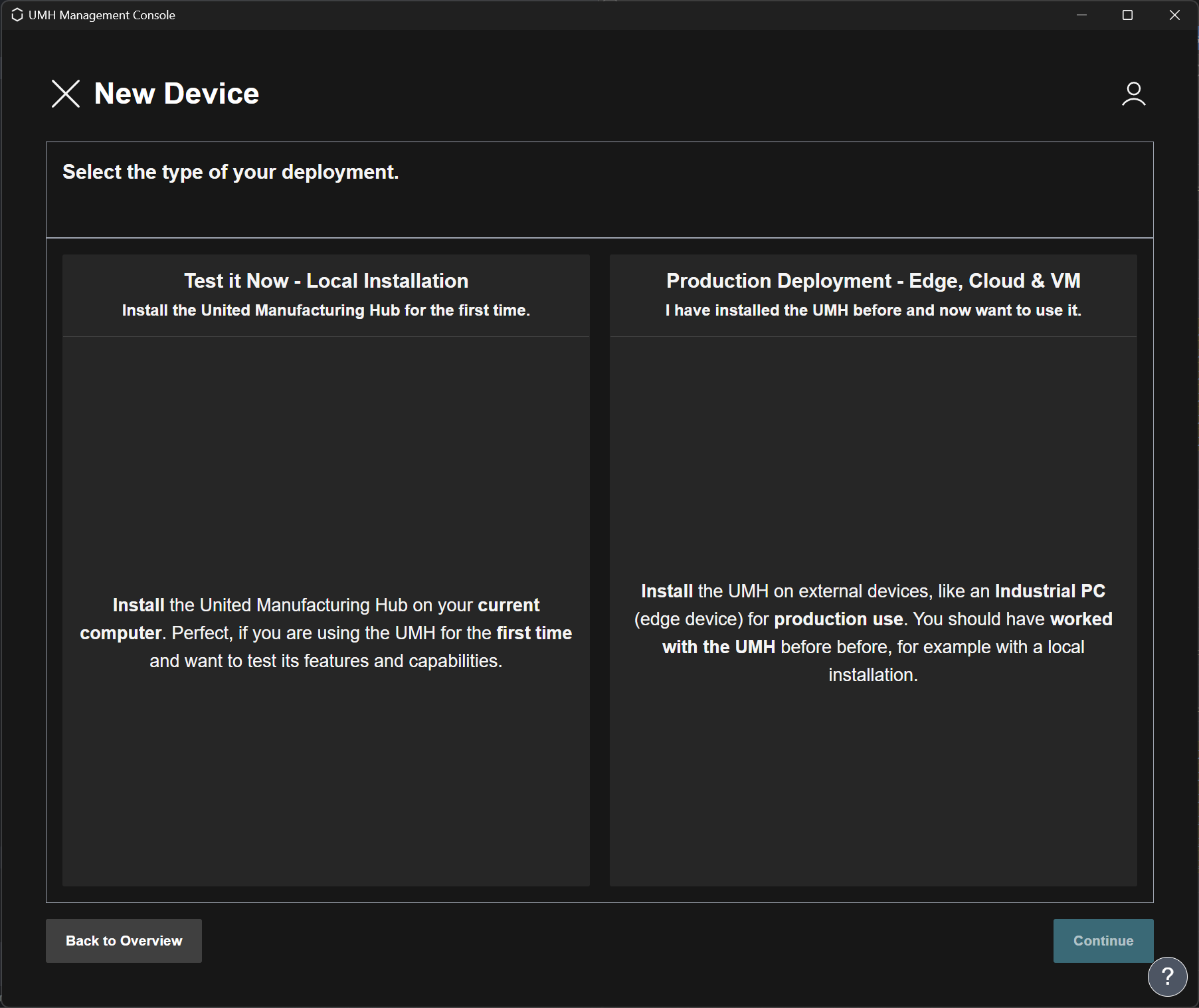Click the New Device page heading
1199x1008 pixels.
coord(177,94)
